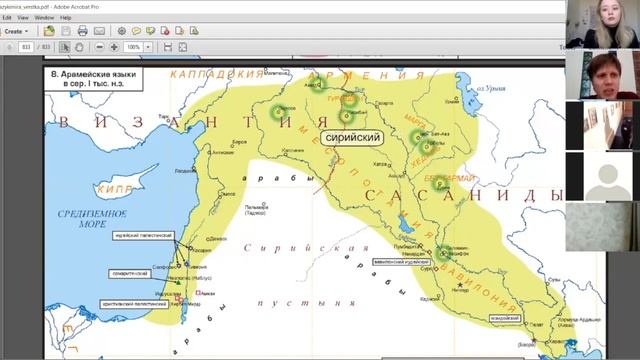Select the bottom video thumbnail with wallpaper

pos(603,227)
